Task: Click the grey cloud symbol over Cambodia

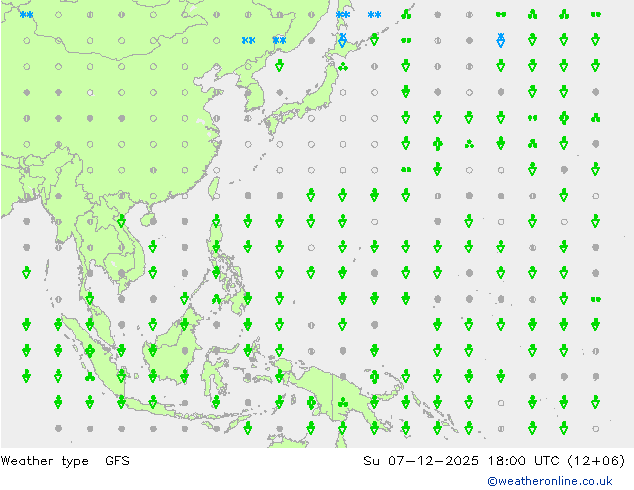Action: 122,273
